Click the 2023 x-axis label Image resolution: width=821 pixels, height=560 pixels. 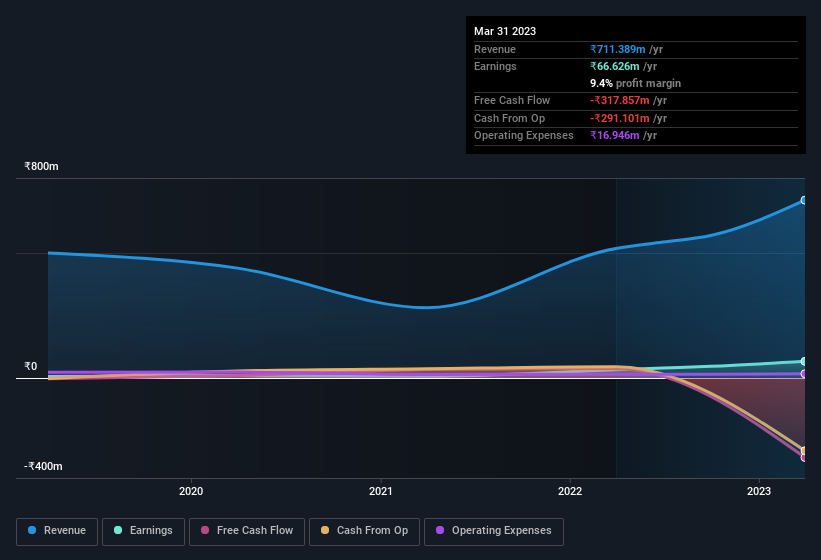tap(759, 491)
